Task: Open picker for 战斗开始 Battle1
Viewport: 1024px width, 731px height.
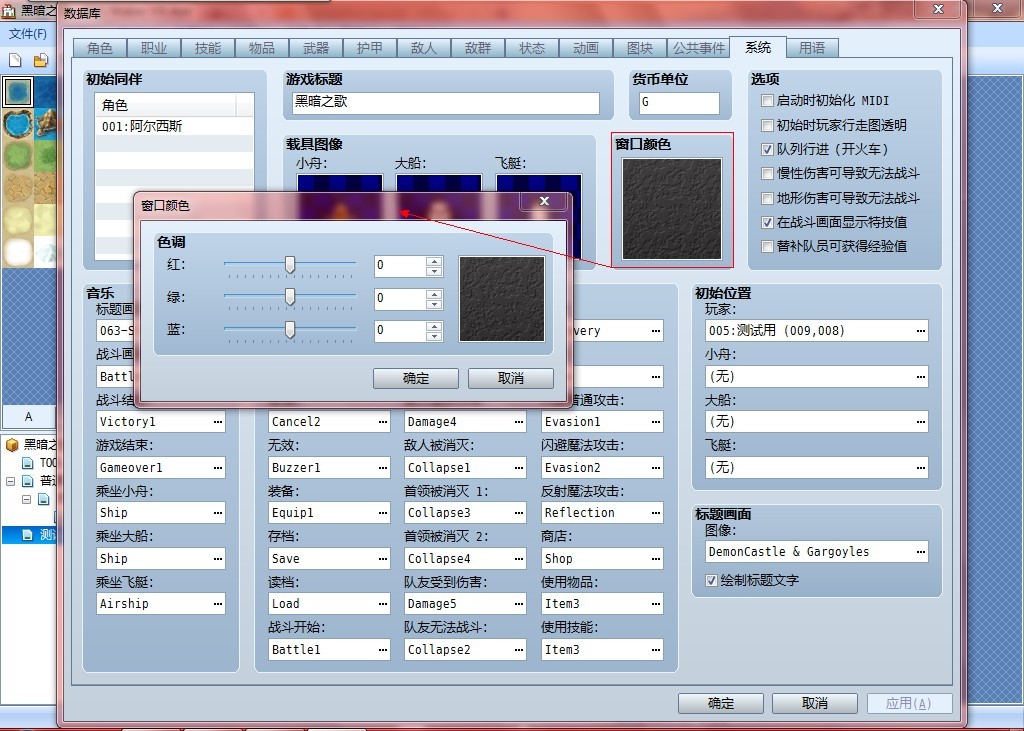Action: click(x=383, y=649)
